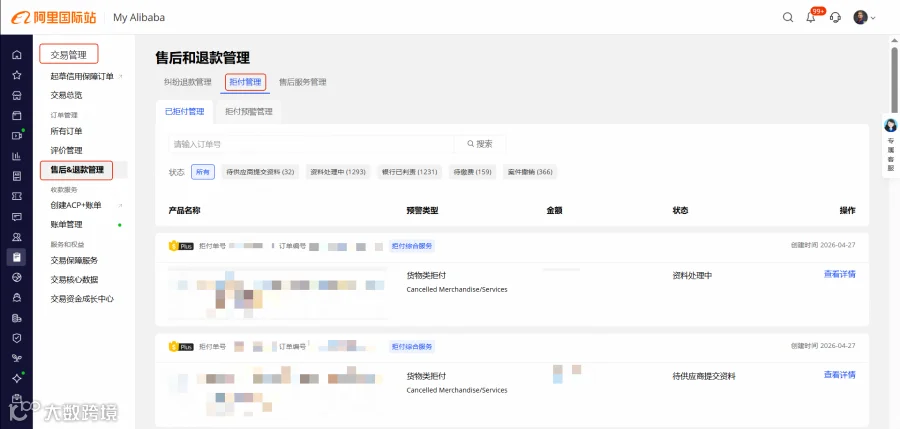The image size is (900, 429).
Task: Filter by 待供应商提交资料 (32) status
Action: [x=260, y=172]
